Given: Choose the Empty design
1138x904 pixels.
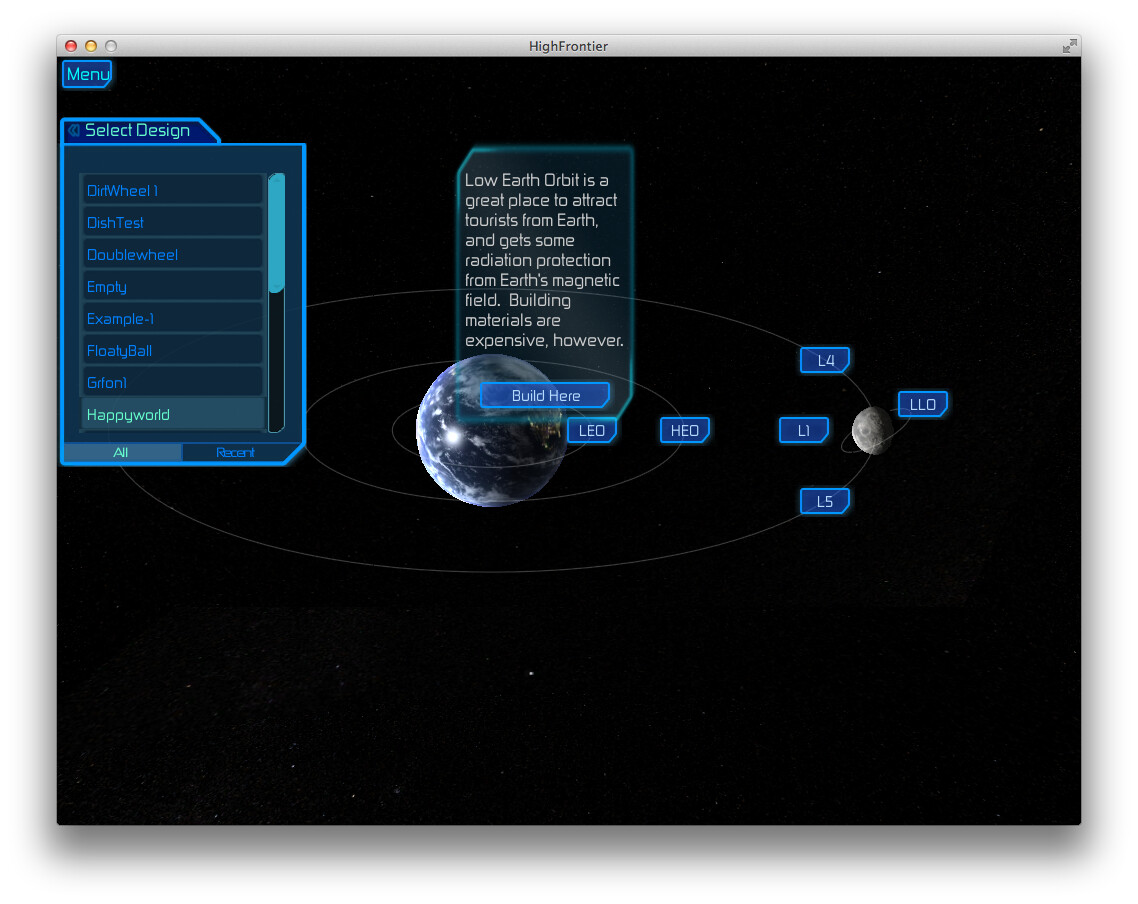Looking at the screenshot, I should coord(170,286).
